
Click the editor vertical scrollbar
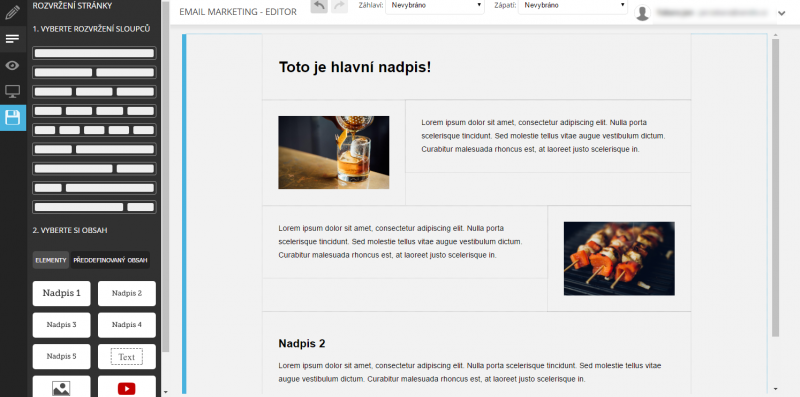tap(776, 188)
